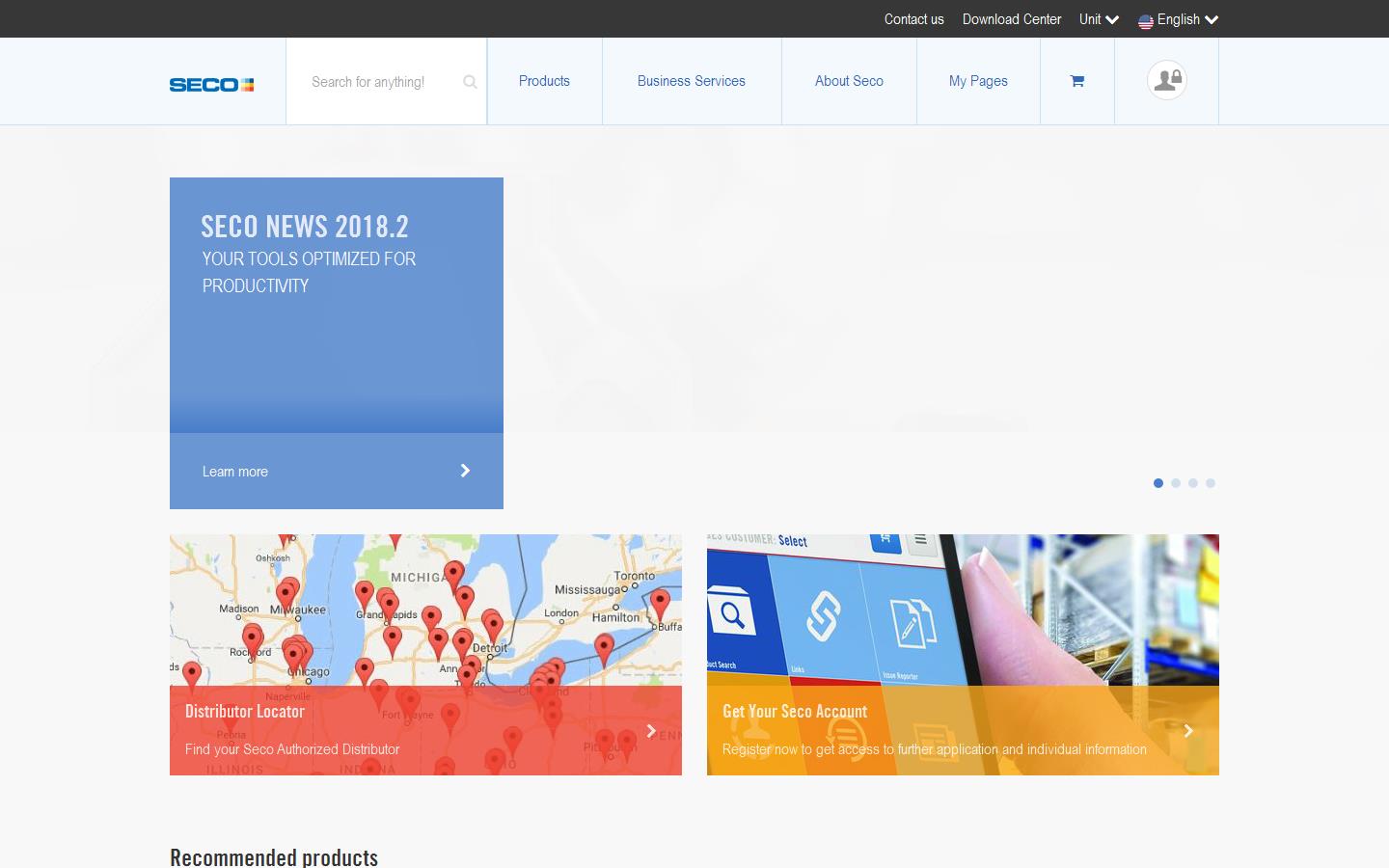Click the Distributor Locator arrow chevron

tap(649, 731)
